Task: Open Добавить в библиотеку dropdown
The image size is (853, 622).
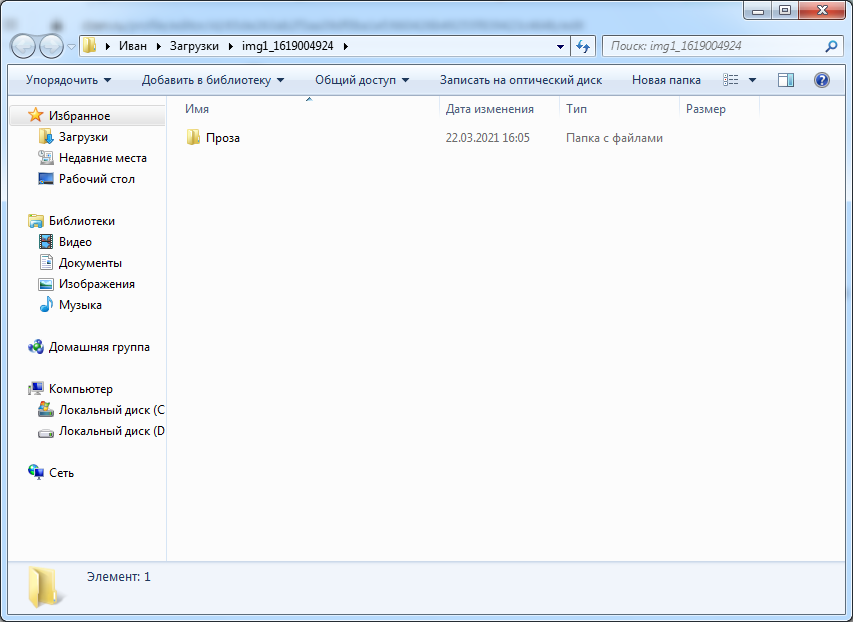Action: (x=213, y=81)
